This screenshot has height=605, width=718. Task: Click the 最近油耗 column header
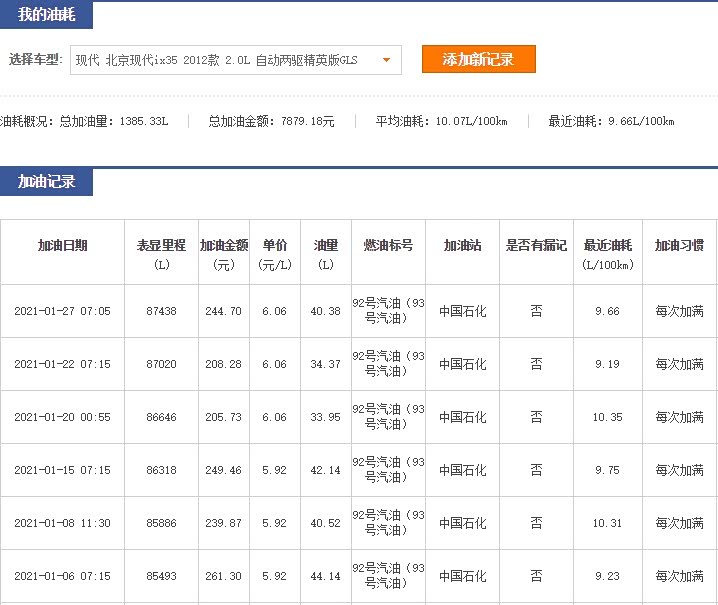[x=607, y=245]
